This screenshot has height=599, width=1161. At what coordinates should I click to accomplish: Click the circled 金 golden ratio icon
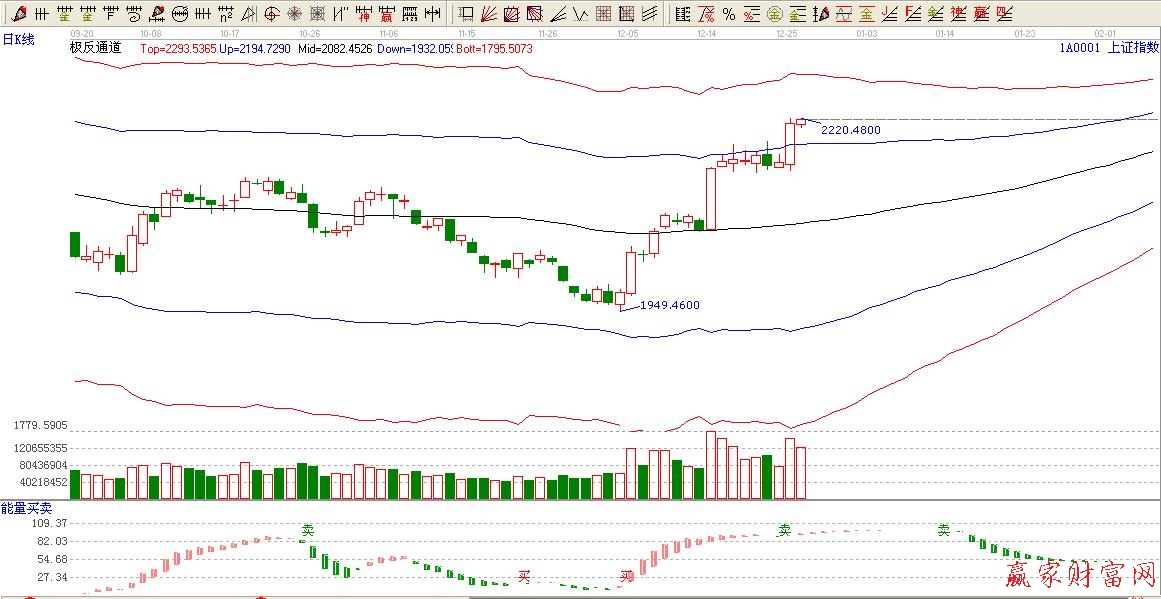(774, 14)
